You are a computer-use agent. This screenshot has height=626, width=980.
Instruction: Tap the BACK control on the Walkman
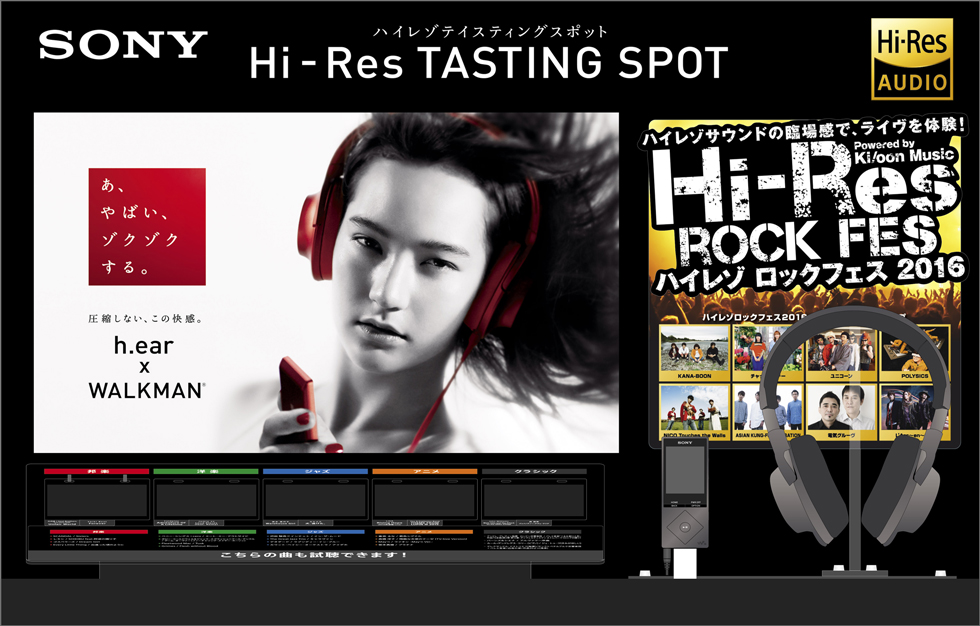click(x=674, y=505)
